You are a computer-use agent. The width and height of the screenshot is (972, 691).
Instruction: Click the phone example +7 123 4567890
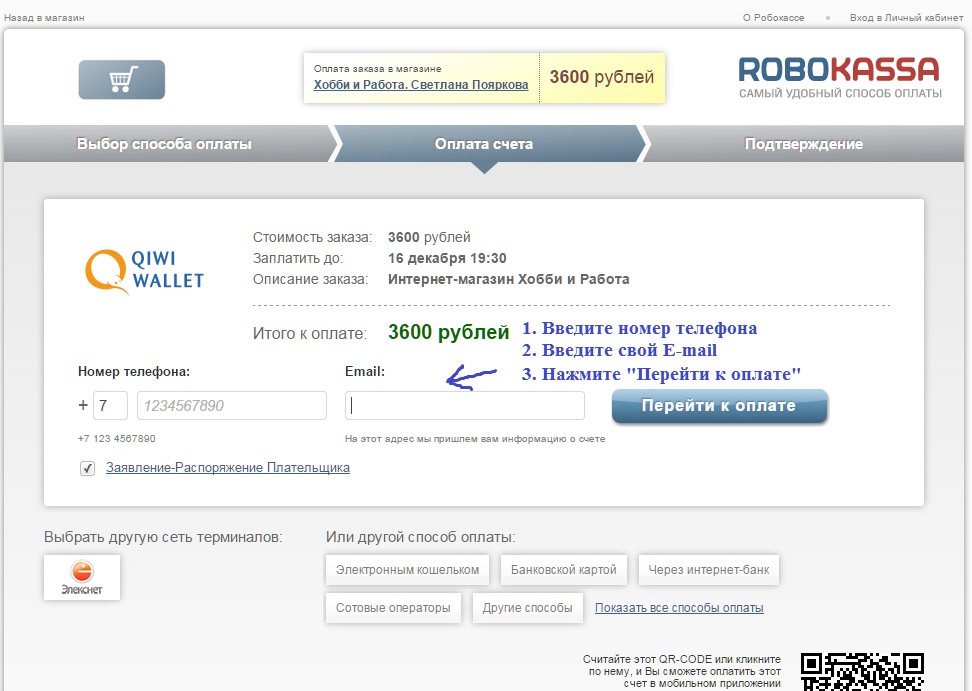click(117, 439)
